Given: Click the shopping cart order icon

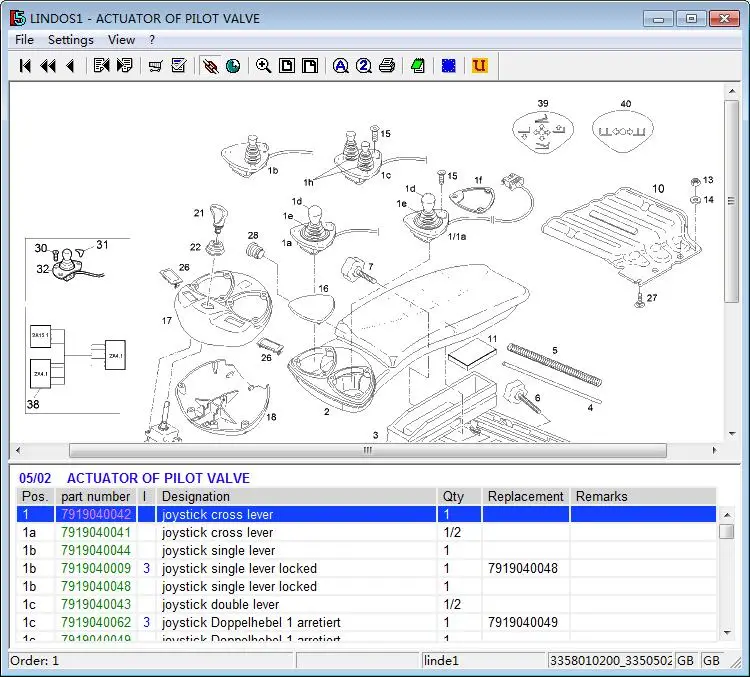Looking at the screenshot, I should click(x=155, y=66).
